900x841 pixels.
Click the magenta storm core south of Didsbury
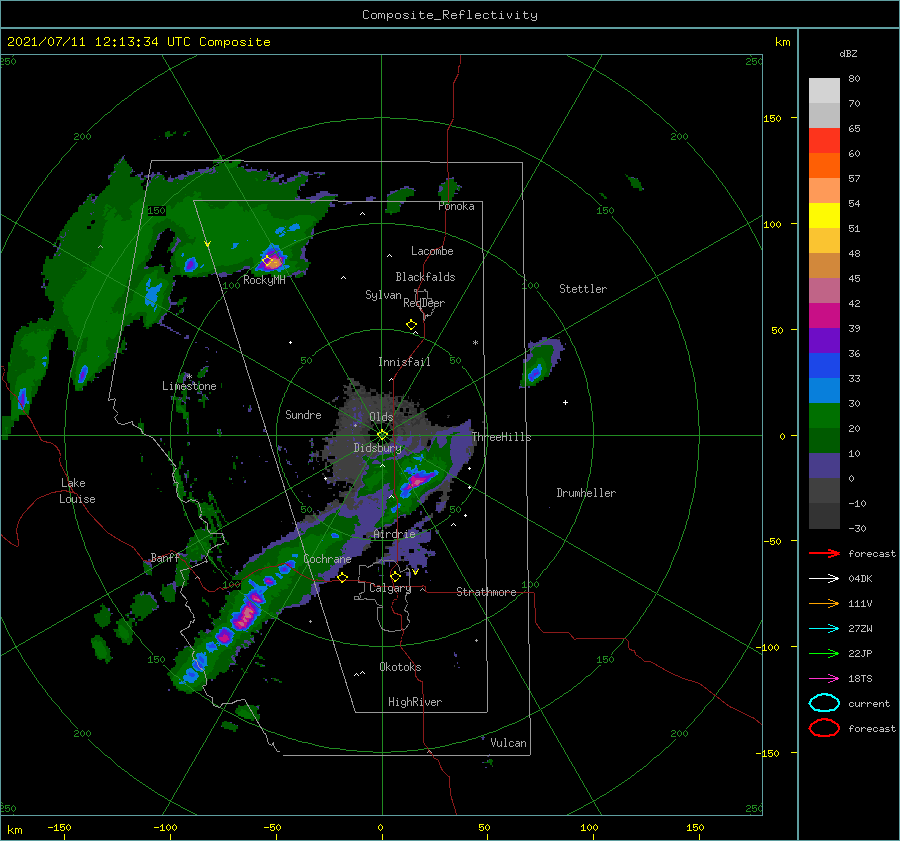(x=419, y=479)
